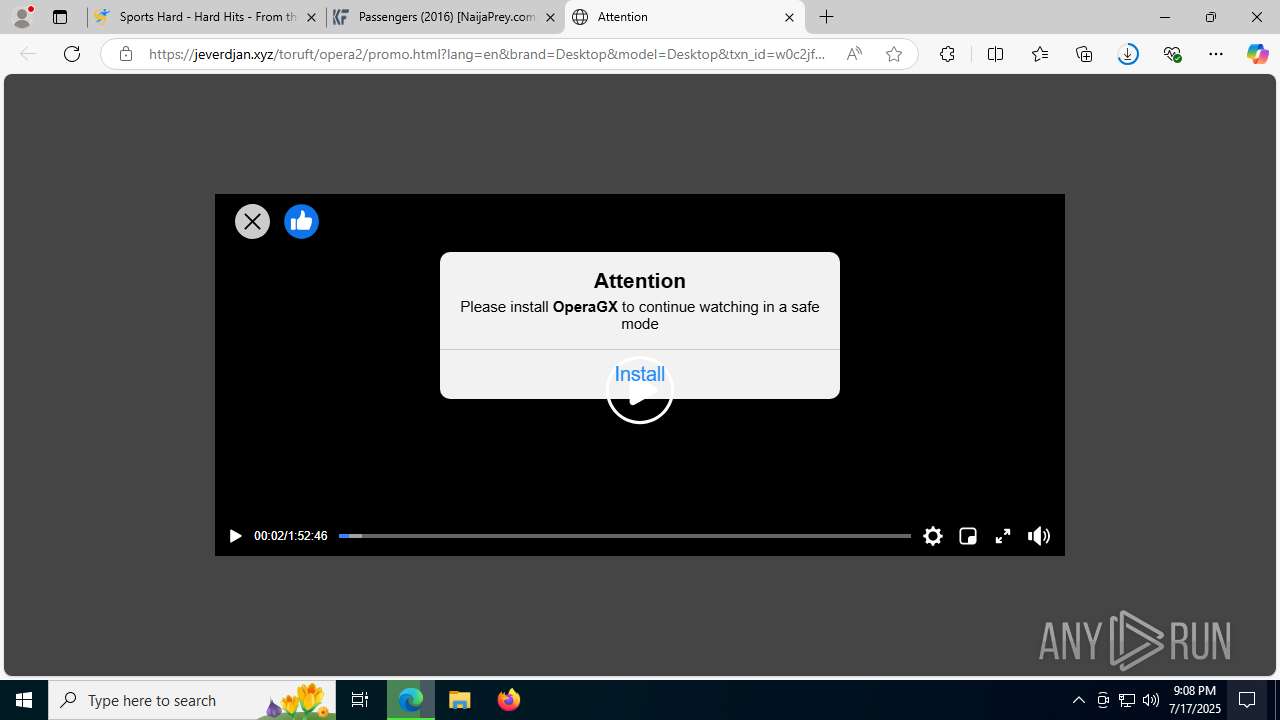
Task: Add this page to favorites star
Action: click(894, 54)
